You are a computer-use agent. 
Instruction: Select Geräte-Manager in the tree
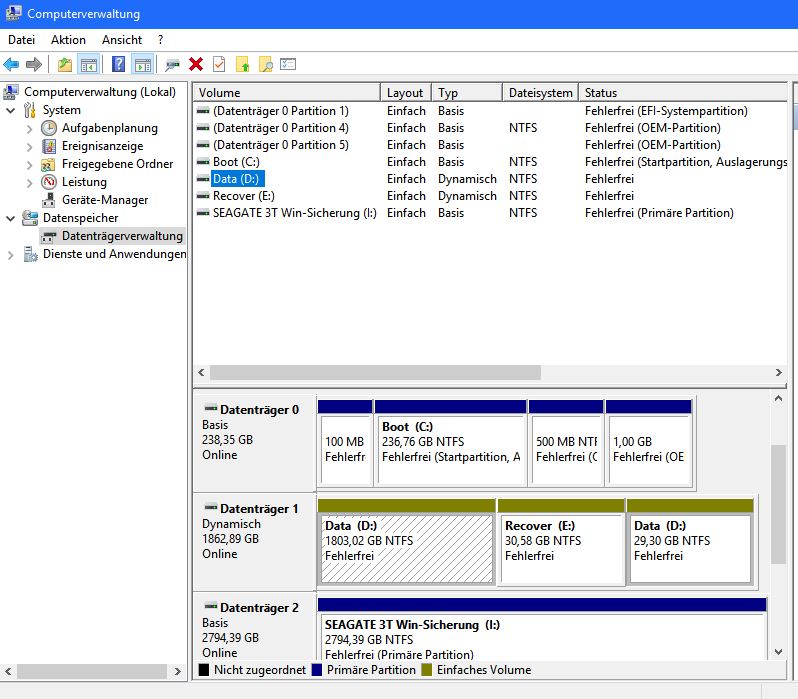(x=105, y=200)
